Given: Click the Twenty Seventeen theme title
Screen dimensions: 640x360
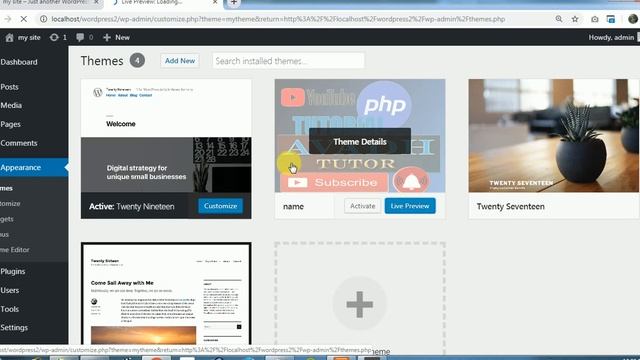Looking at the screenshot, I should click(511, 207).
